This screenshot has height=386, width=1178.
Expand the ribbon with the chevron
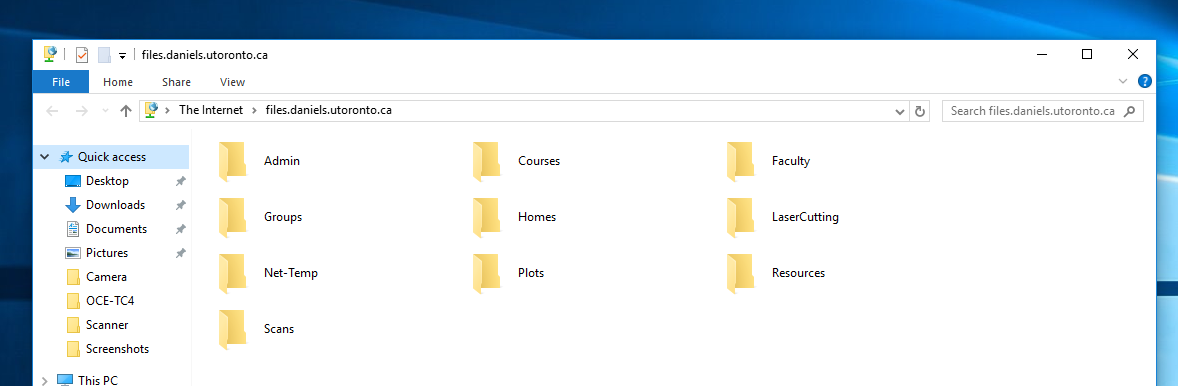pyautogui.click(x=1123, y=81)
